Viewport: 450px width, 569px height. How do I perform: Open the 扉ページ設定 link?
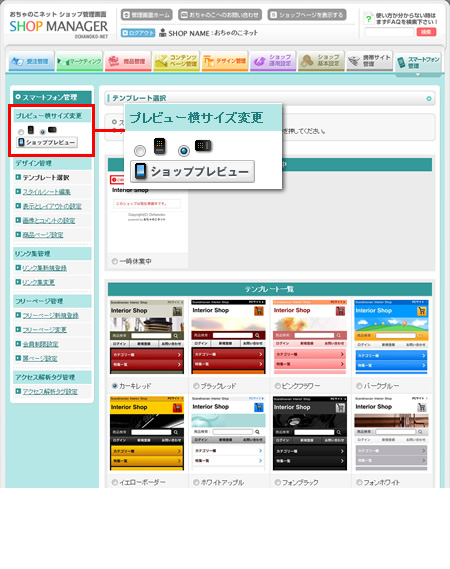pyautogui.click(x=40, y=358)
